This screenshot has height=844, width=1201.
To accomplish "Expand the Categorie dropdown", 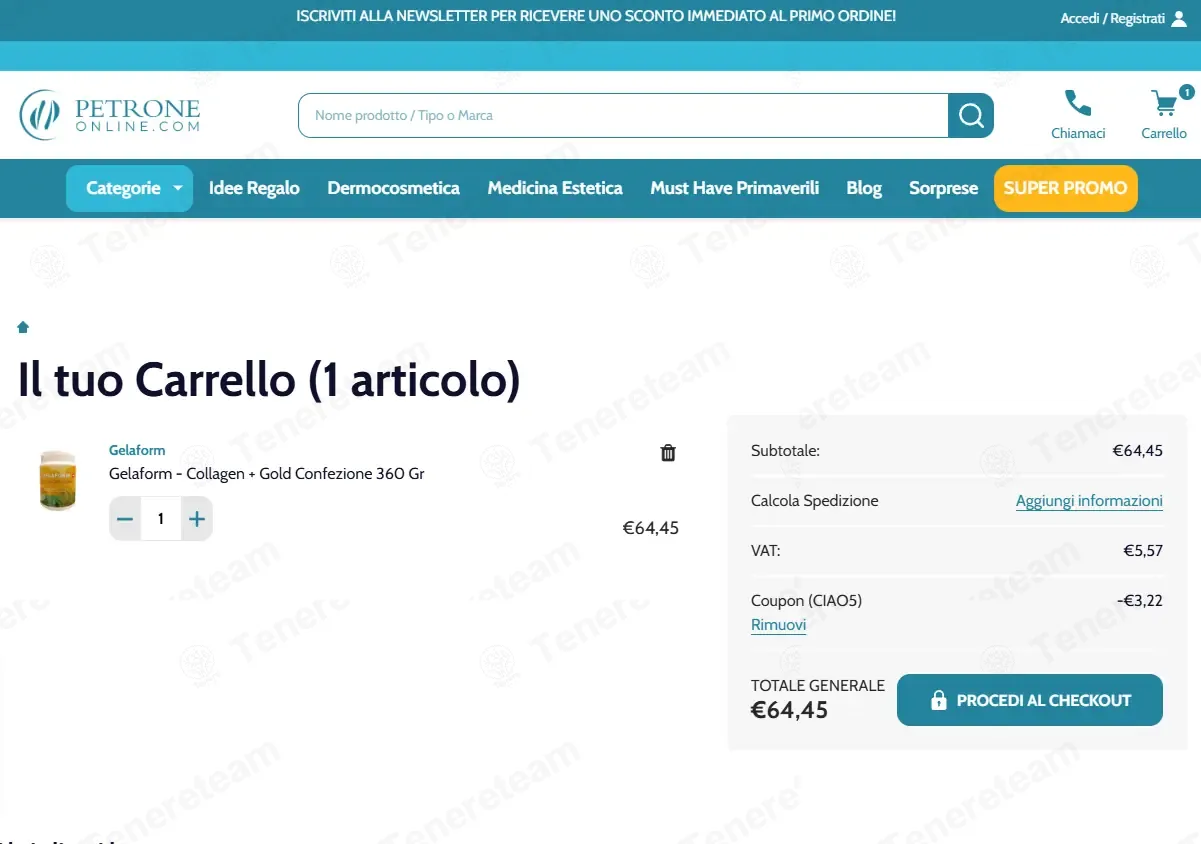I will [129, 188].
